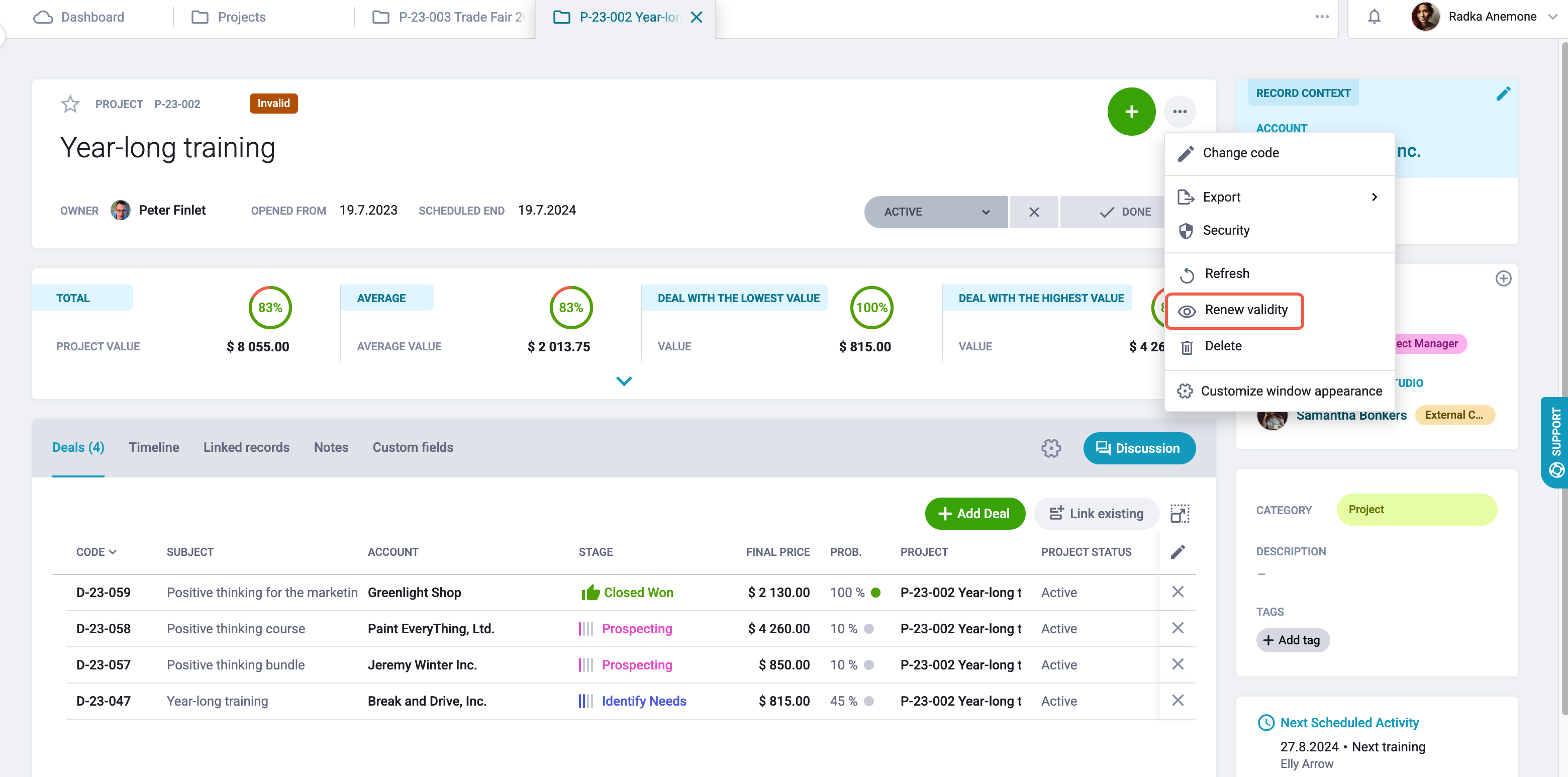Open the ACTIVE status dropdown

(936, 212)
